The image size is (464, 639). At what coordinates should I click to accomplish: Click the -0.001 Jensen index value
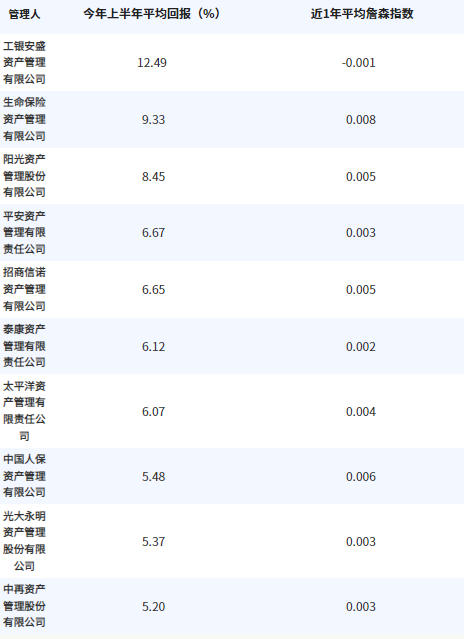(x=358, y=63)
